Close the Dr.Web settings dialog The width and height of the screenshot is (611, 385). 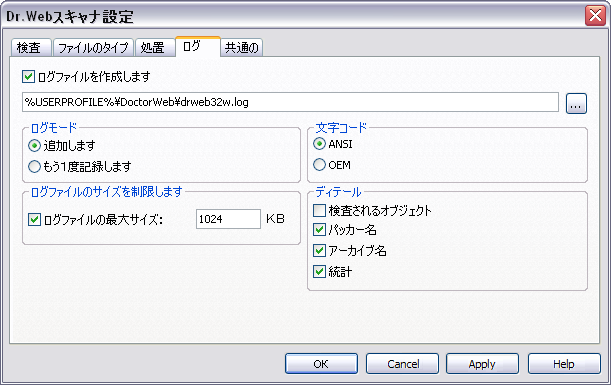coord(595,16)
